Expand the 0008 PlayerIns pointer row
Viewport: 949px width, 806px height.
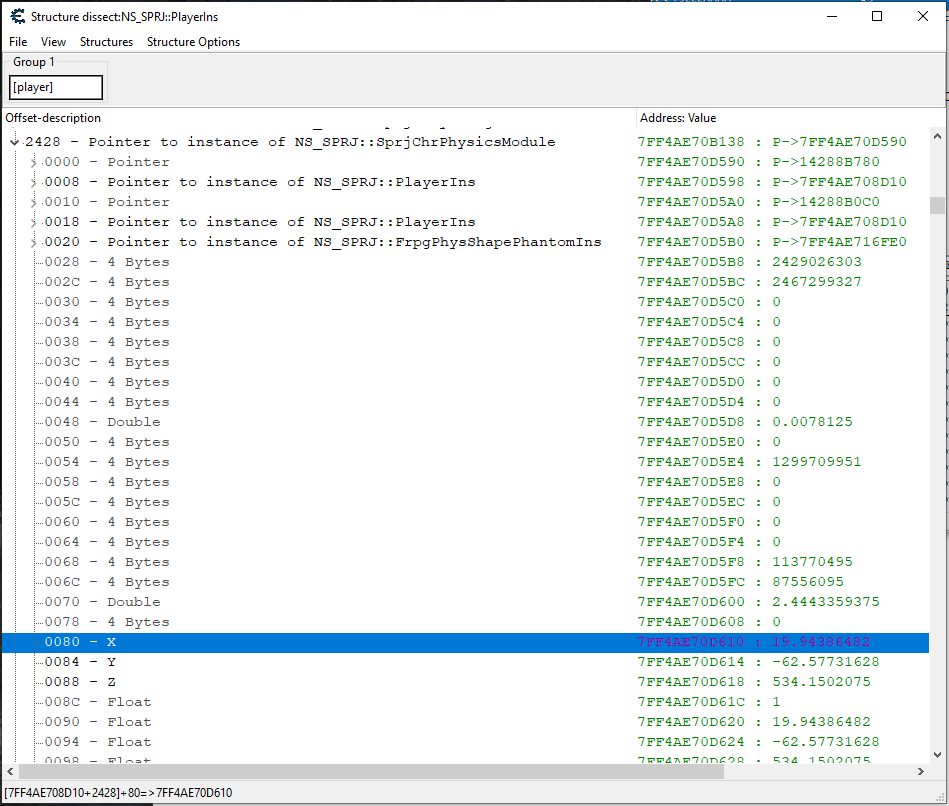[34, 182]
